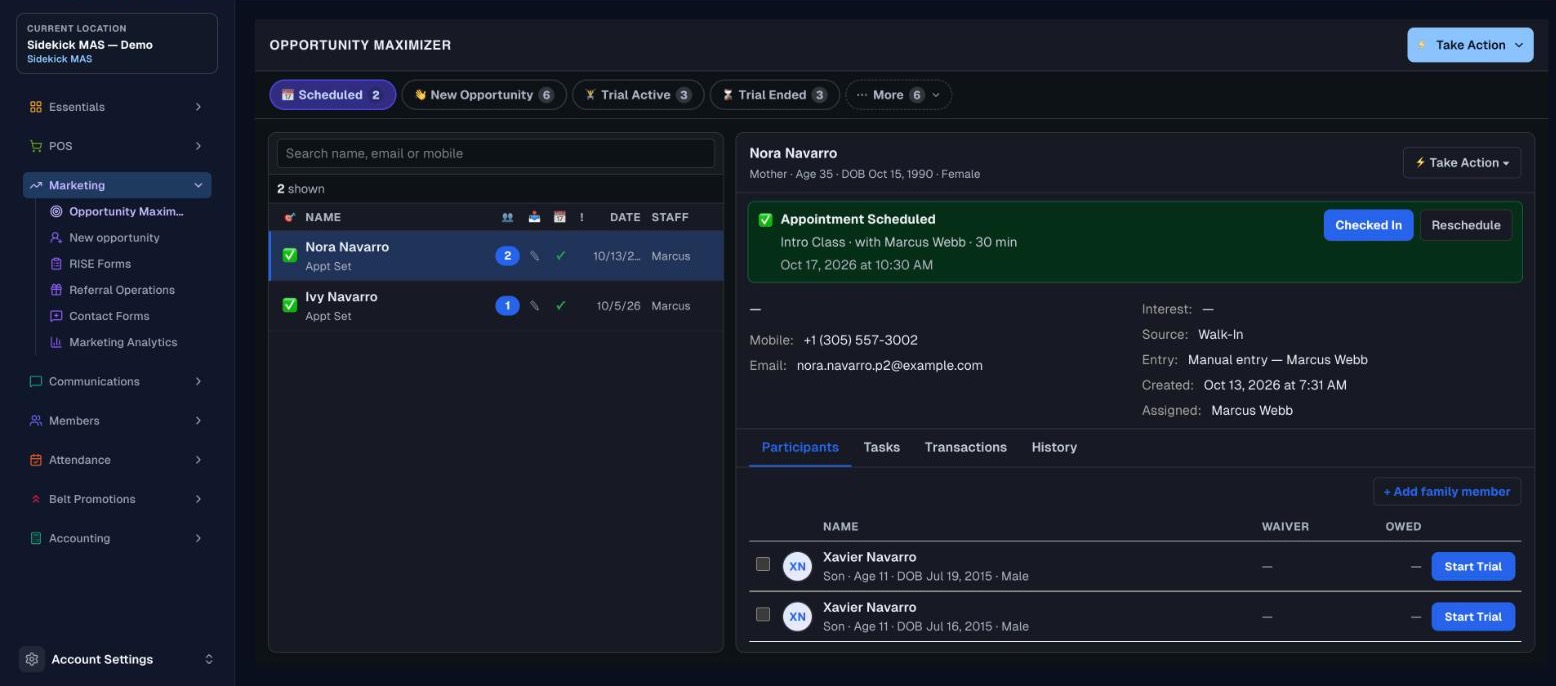Click the Essentials grid icon in sidebar
This screenshot has height=686, width=1556.
click(36, 107)
